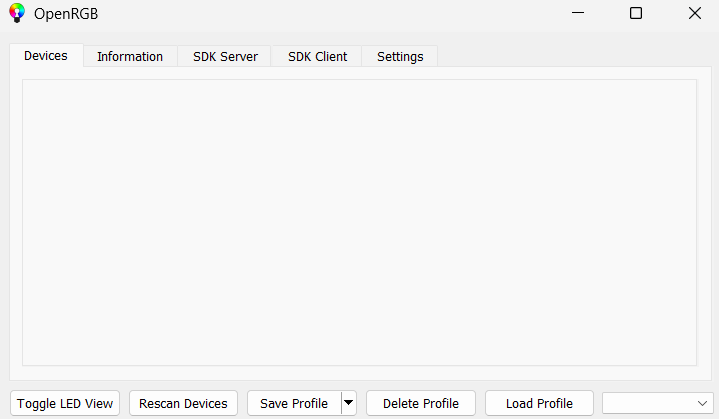This screenshot has width=719, height=419.
Task: Select the SDK Client tab
Action: pos(317,57)
